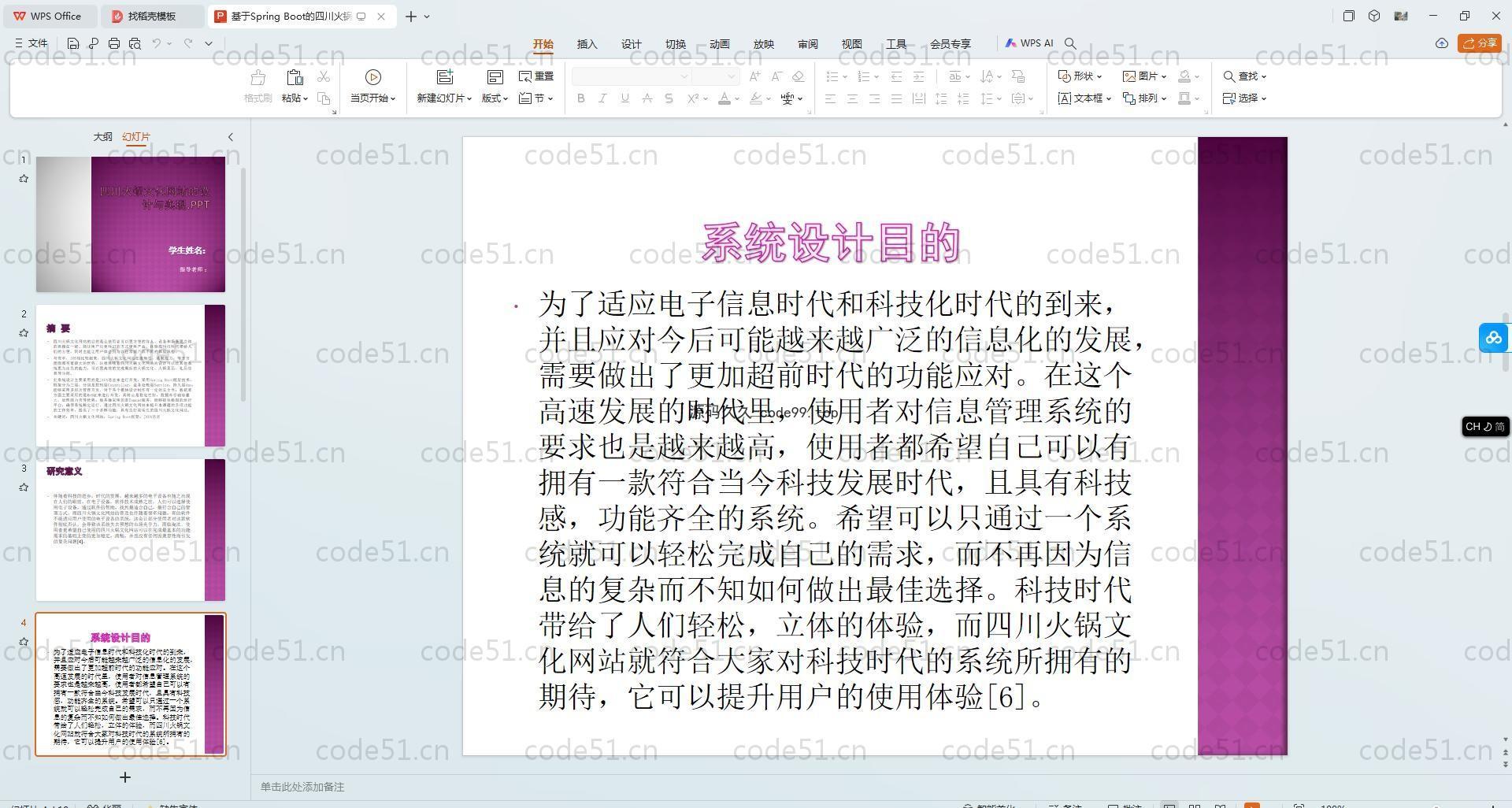Click the WPS AI button

(x=1028, y=43)
